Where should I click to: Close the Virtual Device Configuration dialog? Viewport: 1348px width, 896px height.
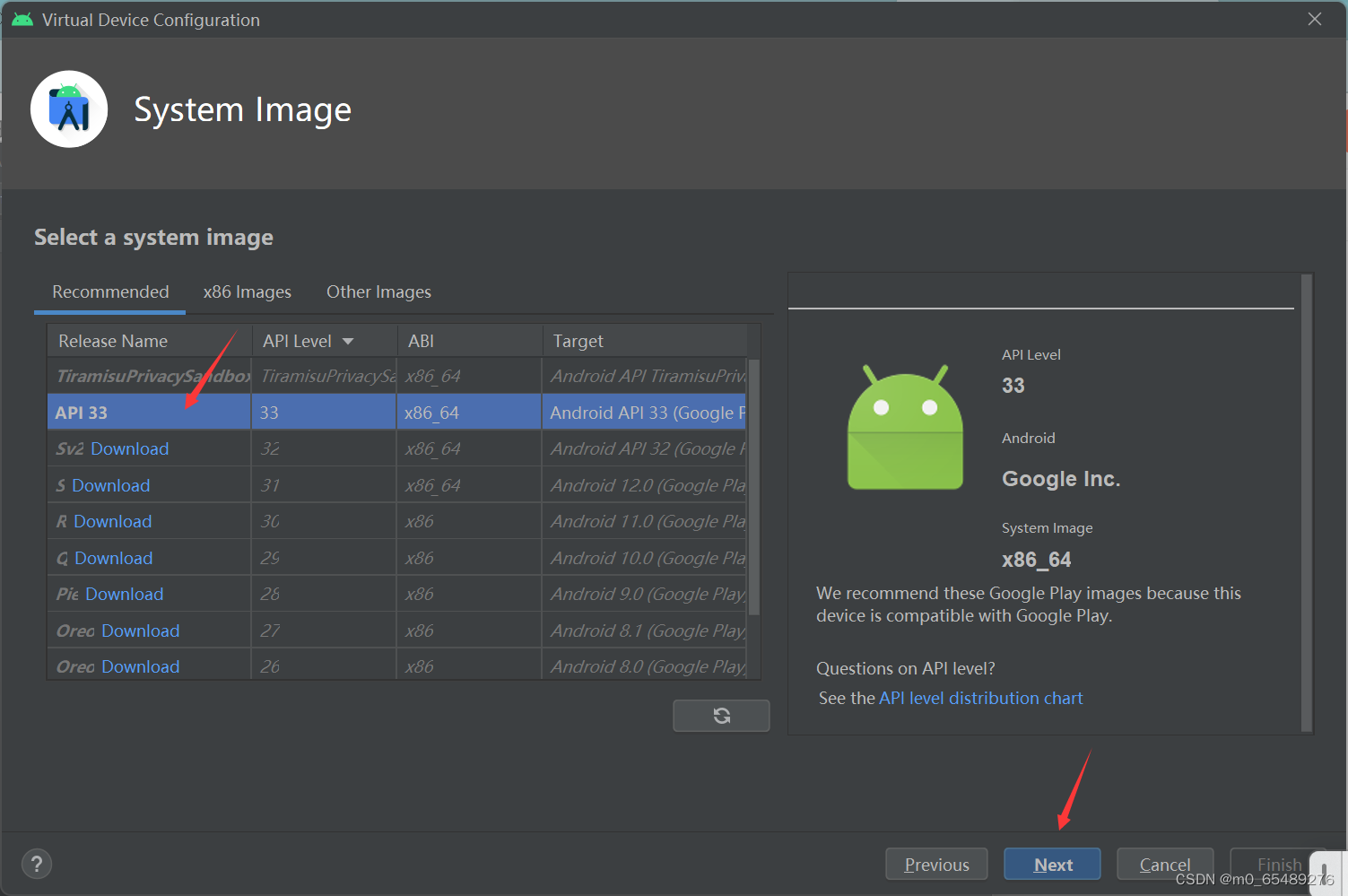tap(1315, 19)
